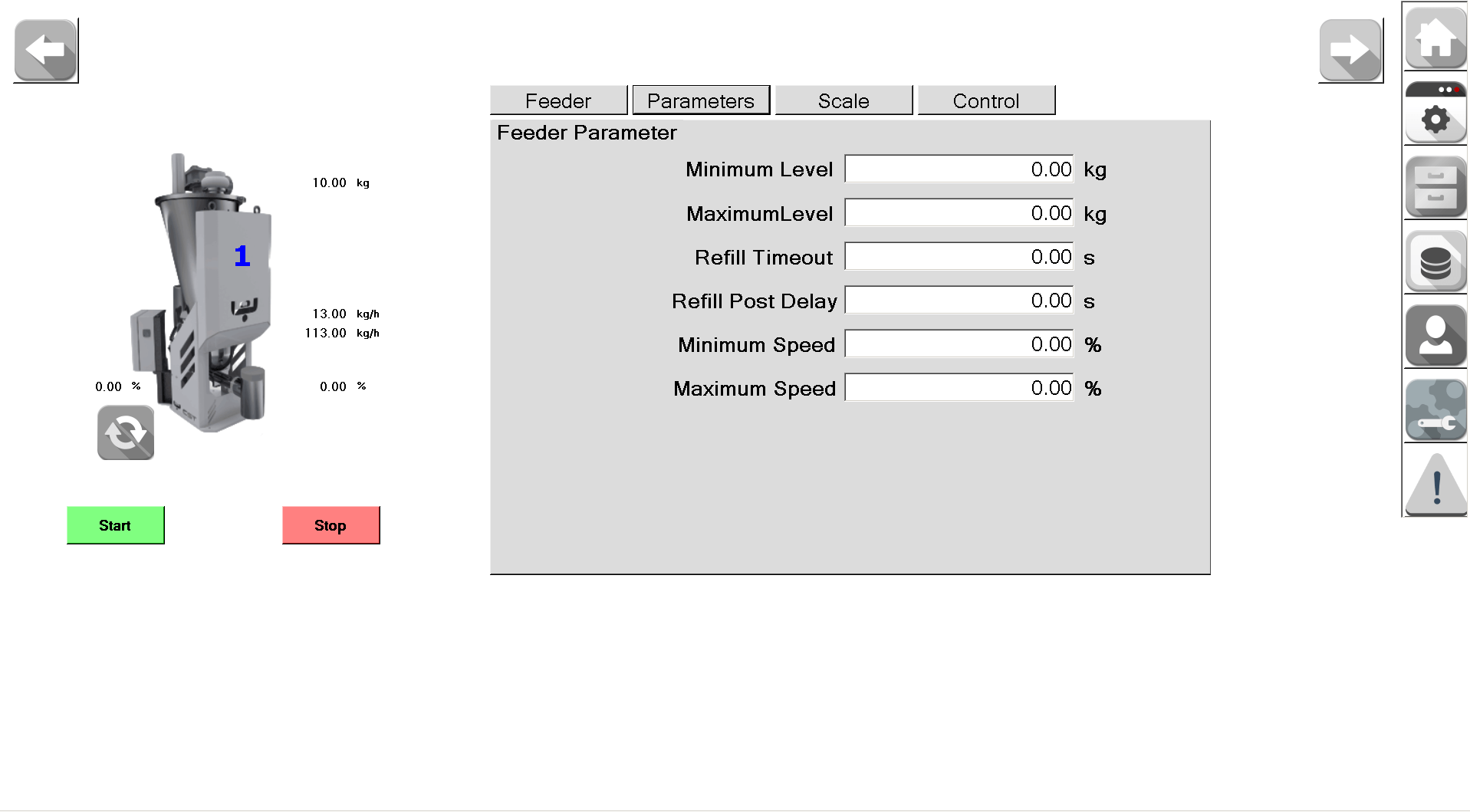Open the home screen icon
1470x812 pixels.
[x=1435, y=38]
